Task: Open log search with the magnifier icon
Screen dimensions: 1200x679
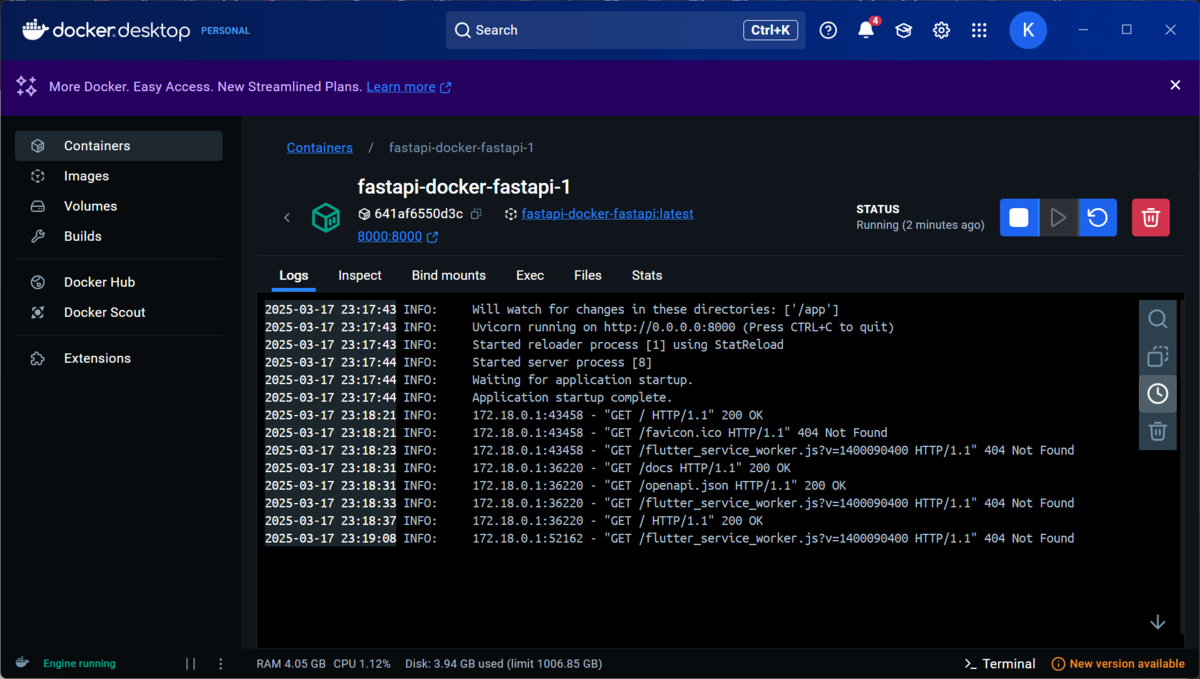Action: pos(1158,319)
